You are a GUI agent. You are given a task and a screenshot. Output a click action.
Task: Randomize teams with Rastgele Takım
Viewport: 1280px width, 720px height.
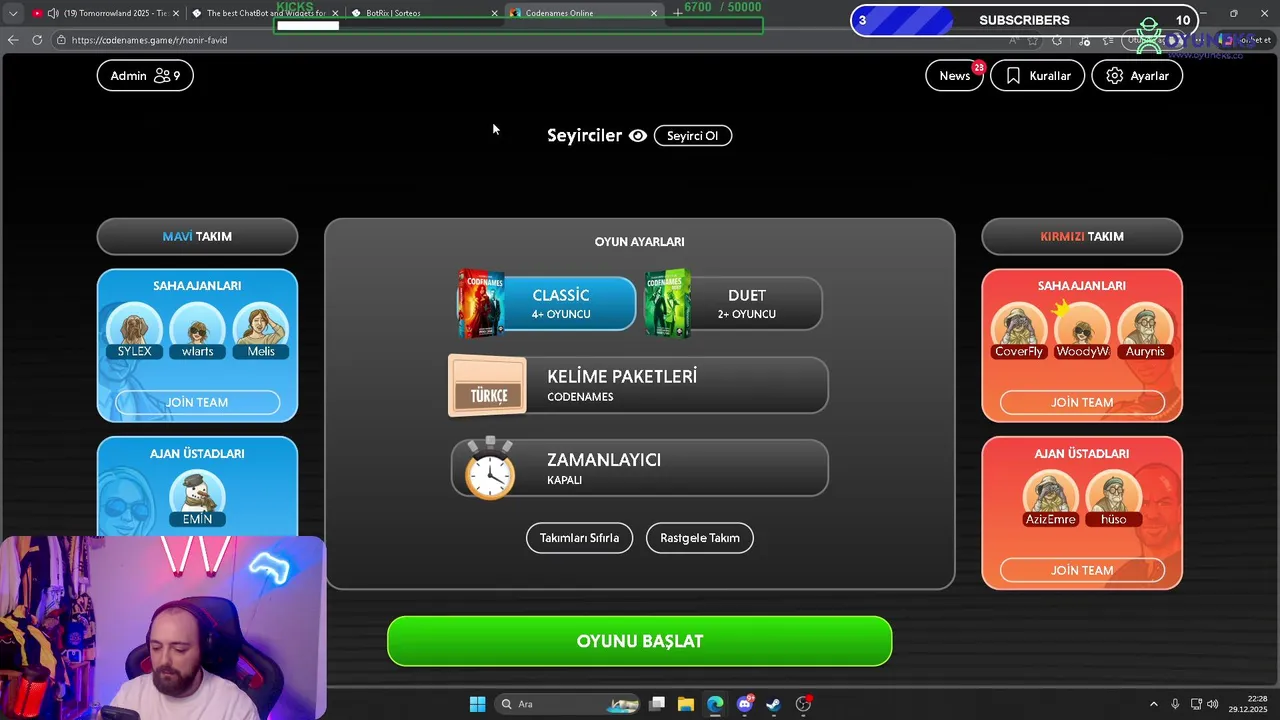(x=700, y=538)
